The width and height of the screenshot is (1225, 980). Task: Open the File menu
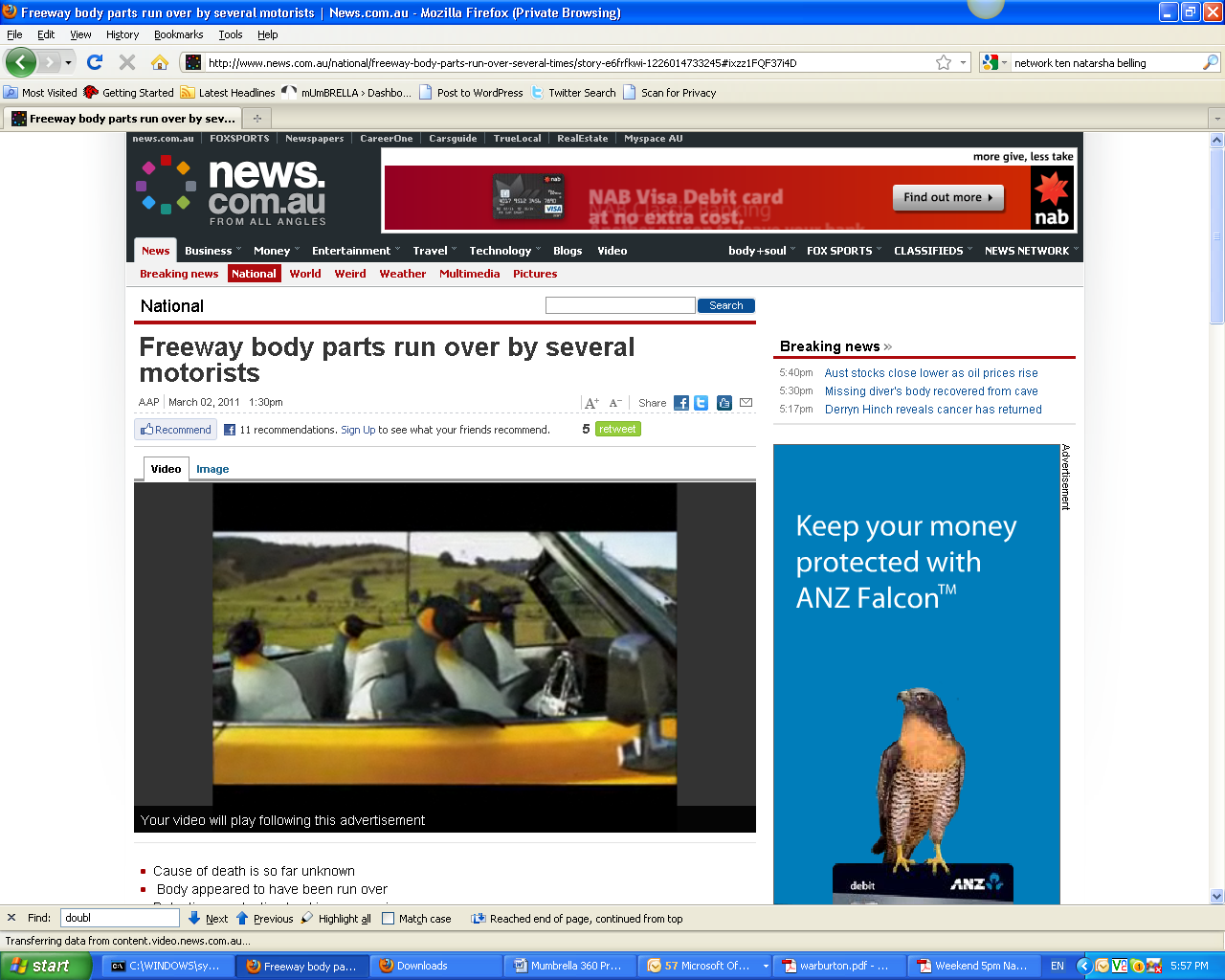click(x=14, y=34)
